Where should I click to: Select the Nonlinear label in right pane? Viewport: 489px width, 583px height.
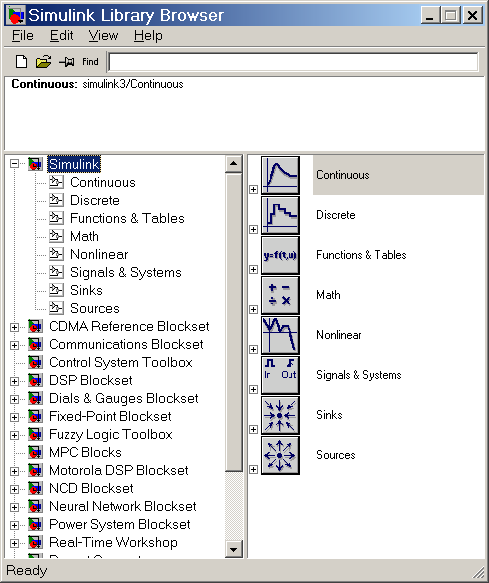click(339, 335)
